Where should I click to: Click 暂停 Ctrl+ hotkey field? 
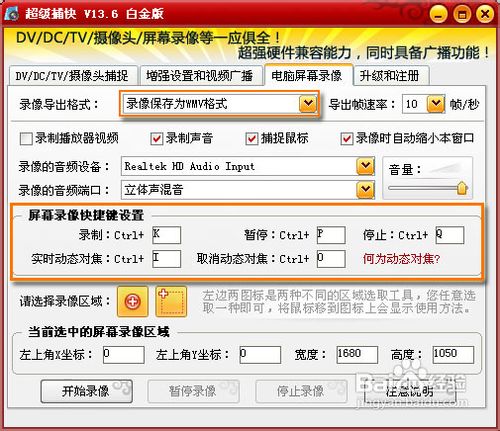point(331,235)
